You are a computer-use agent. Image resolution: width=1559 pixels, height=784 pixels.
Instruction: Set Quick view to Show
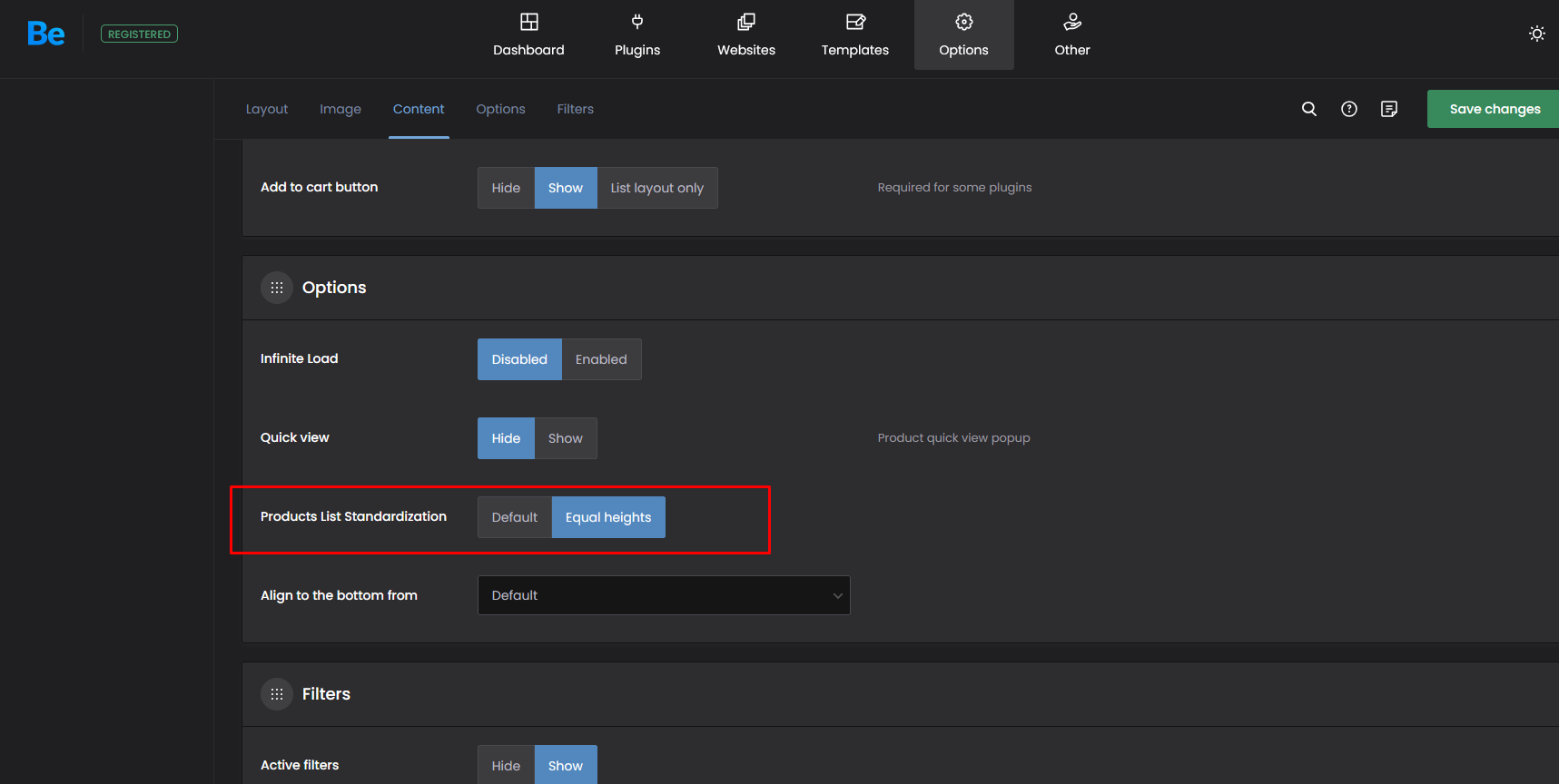point(566,438)
